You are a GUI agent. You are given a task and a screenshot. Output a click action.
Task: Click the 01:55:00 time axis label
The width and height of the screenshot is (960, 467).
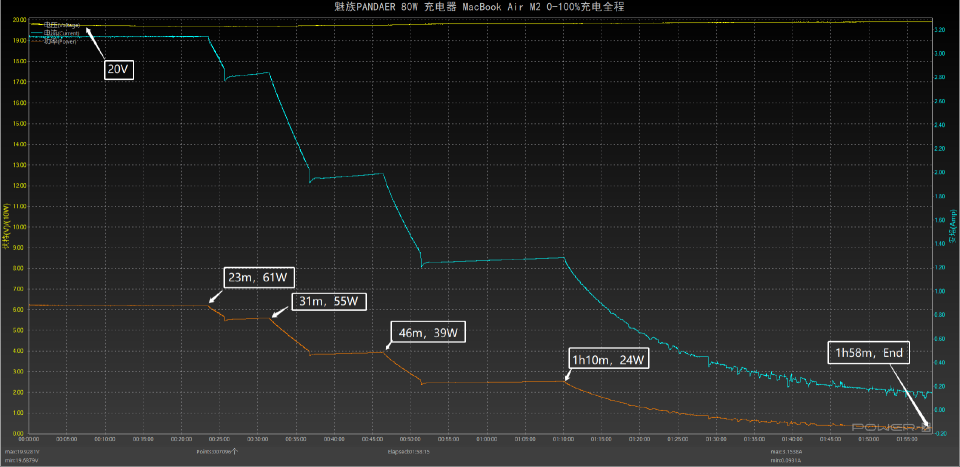tap(907, 439)
